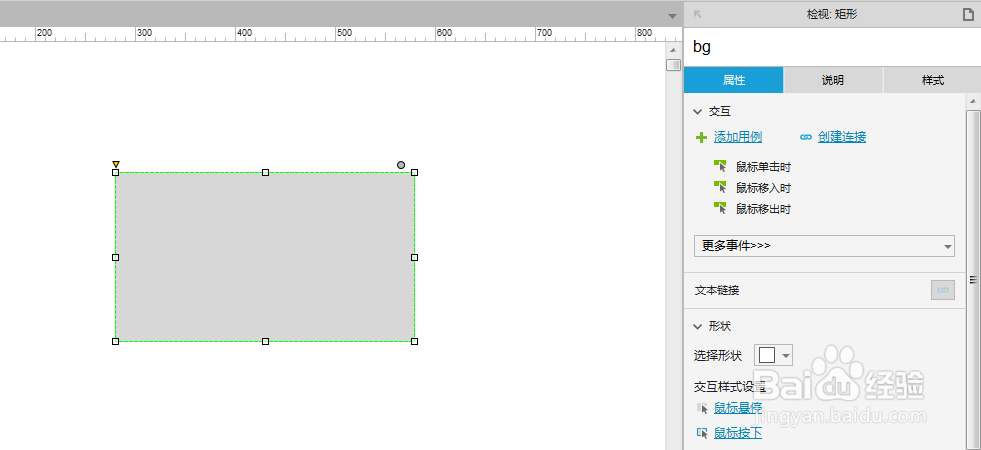Open the 选择形状 shape dropdown

tap(774, 355)
